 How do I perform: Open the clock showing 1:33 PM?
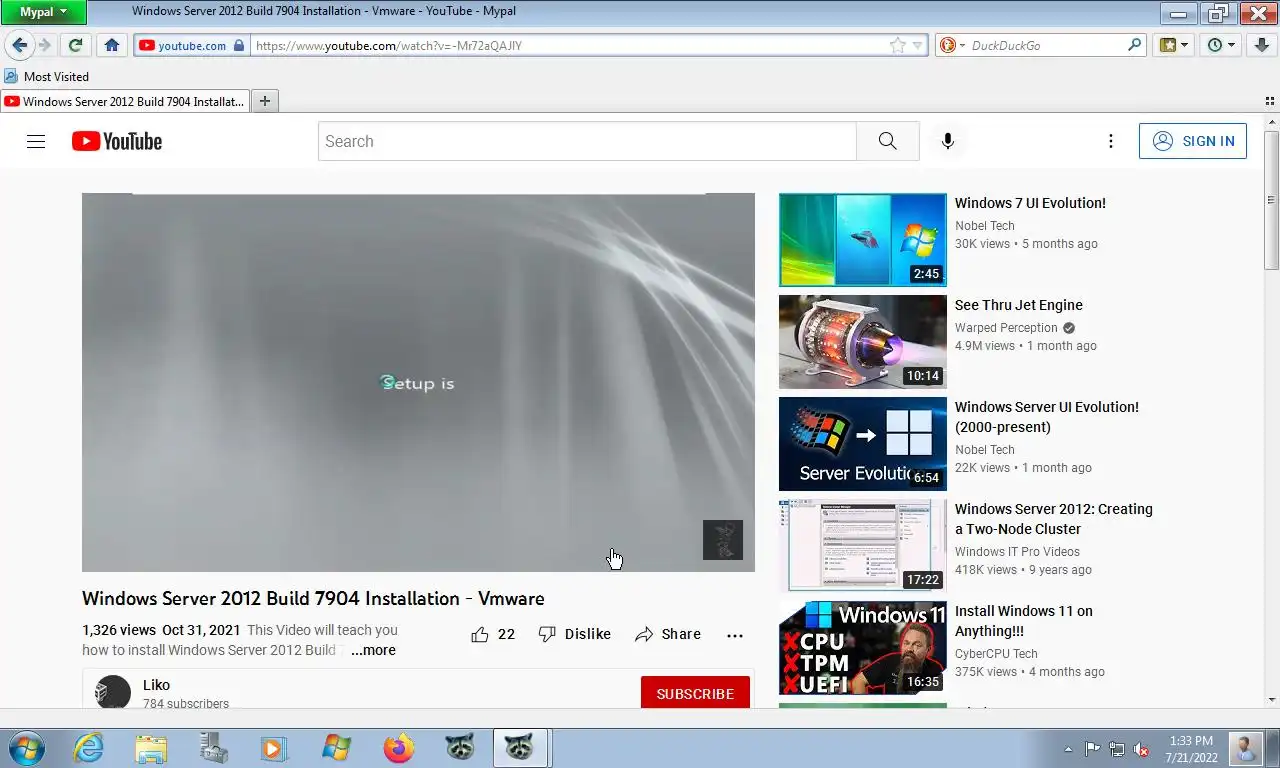pos(1190,748)
